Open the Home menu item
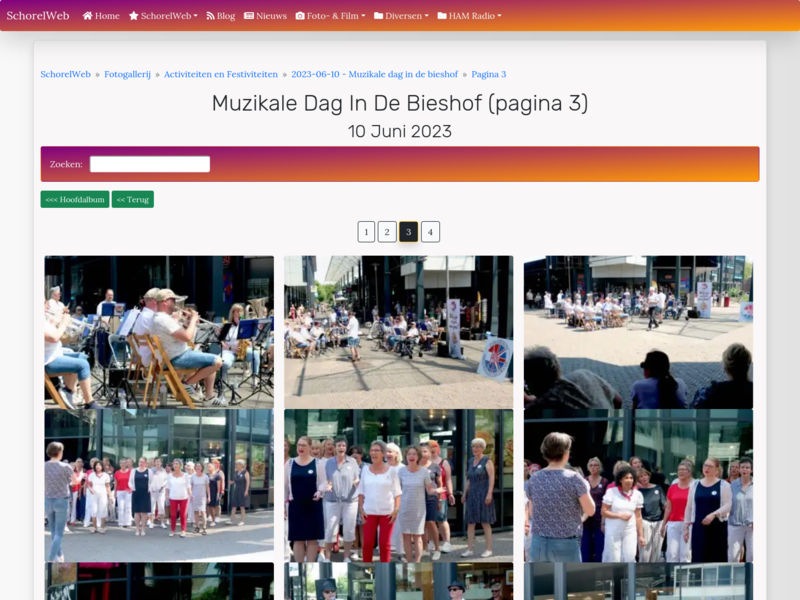The height and width of the screenshot is (600, 800). 101,16
